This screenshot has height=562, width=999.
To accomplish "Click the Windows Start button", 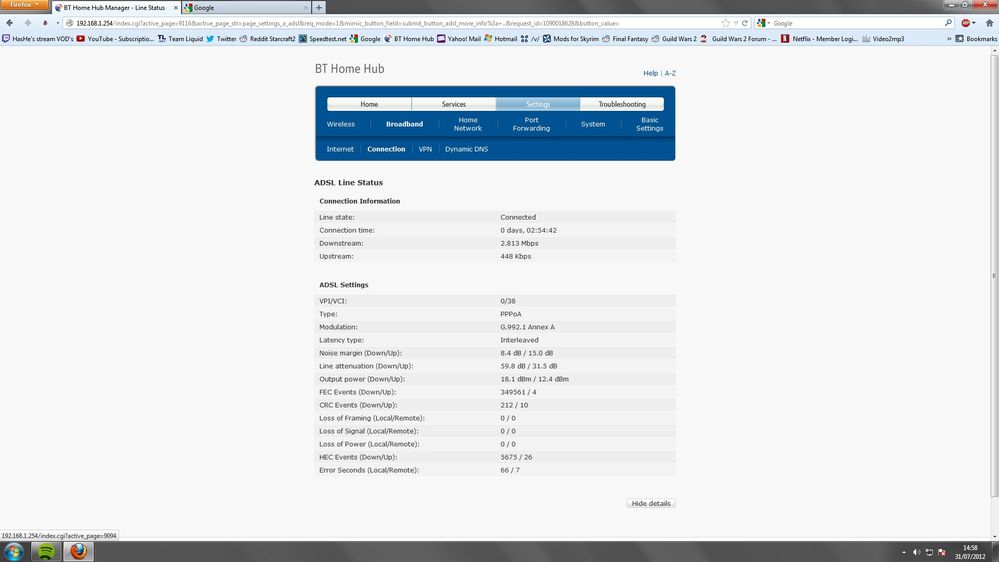I will coord(14,551).
